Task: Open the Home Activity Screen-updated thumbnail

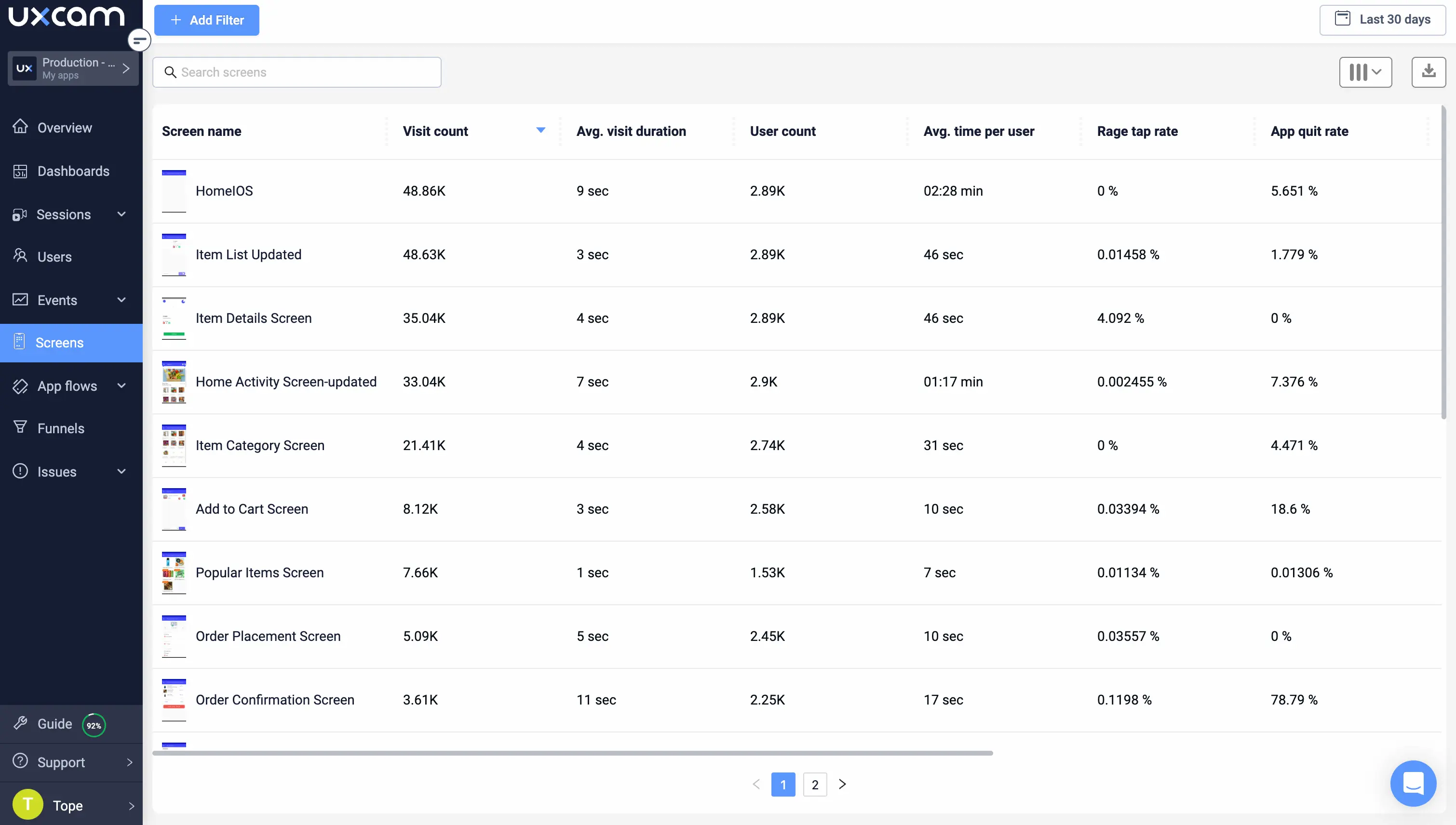Action: pyautogui.click(x=174, y=382)
